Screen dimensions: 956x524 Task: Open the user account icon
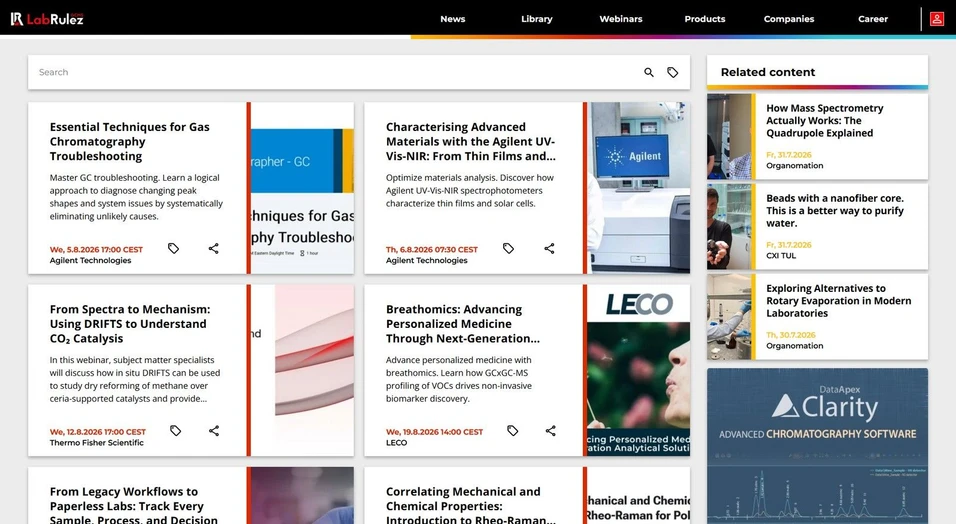[x=936, y=19]
